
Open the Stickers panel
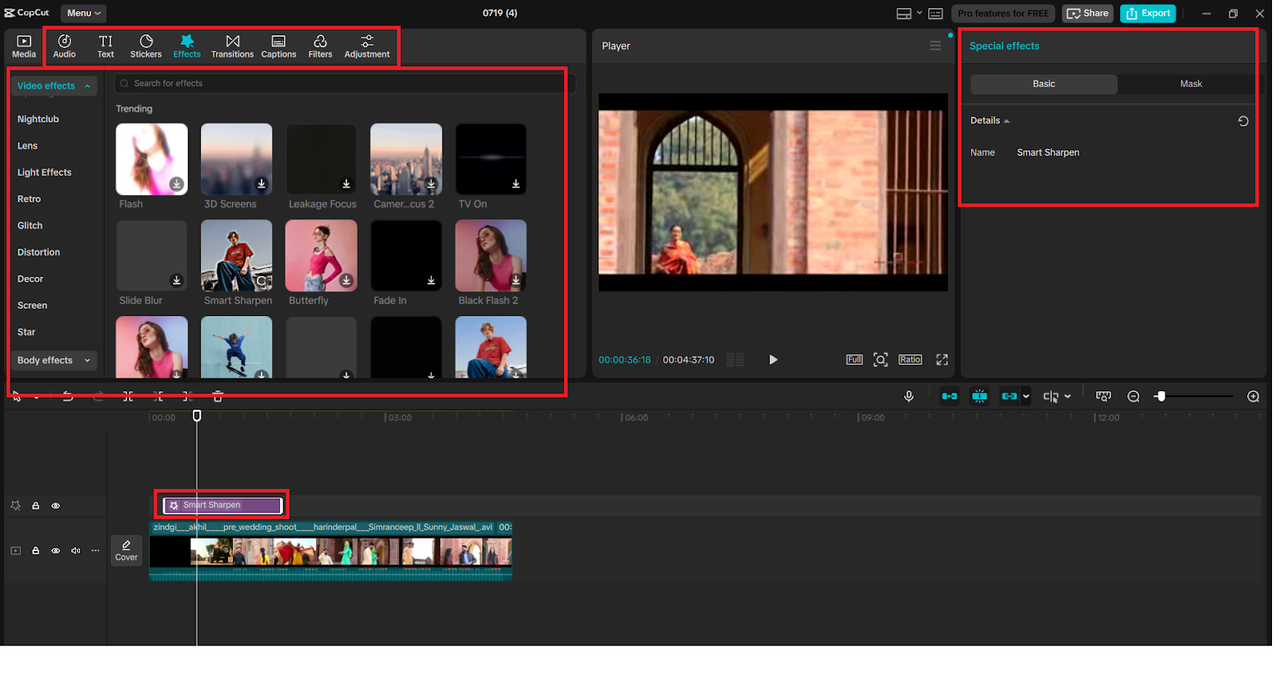[145, 46]
